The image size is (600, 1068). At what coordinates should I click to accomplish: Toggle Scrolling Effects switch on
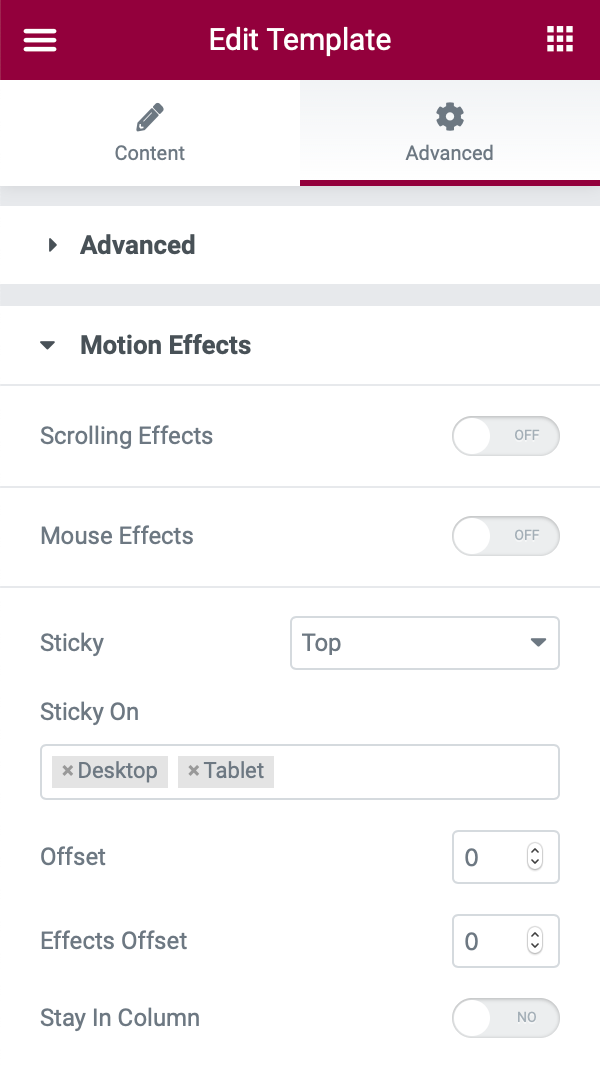pyautogui.click(x=505, y=436)
